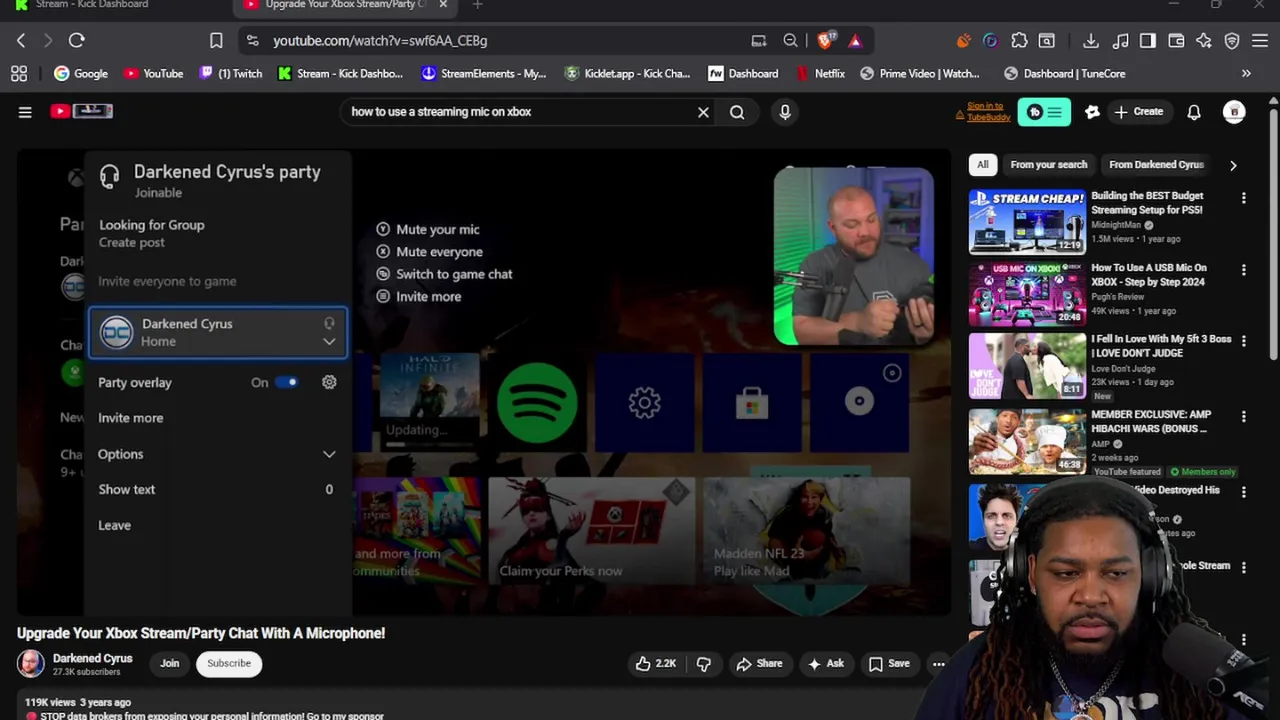Subscribe to Darkened Cyrus
1280x720 pixels.
229,664
